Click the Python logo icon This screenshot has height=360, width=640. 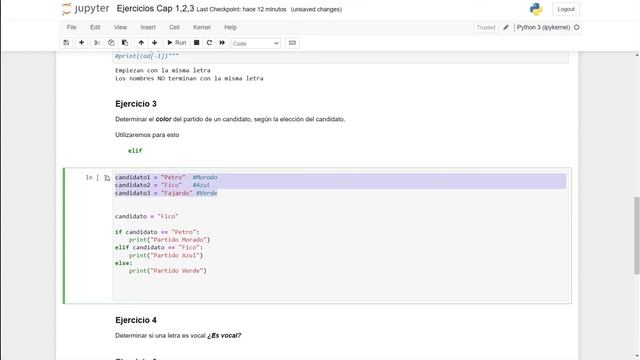tap(536, 9)
